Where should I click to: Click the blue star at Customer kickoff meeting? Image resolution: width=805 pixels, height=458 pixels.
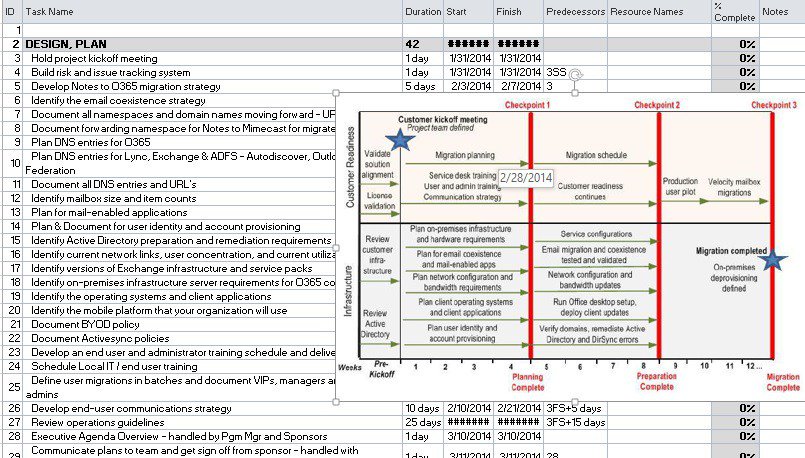point(399,140)
